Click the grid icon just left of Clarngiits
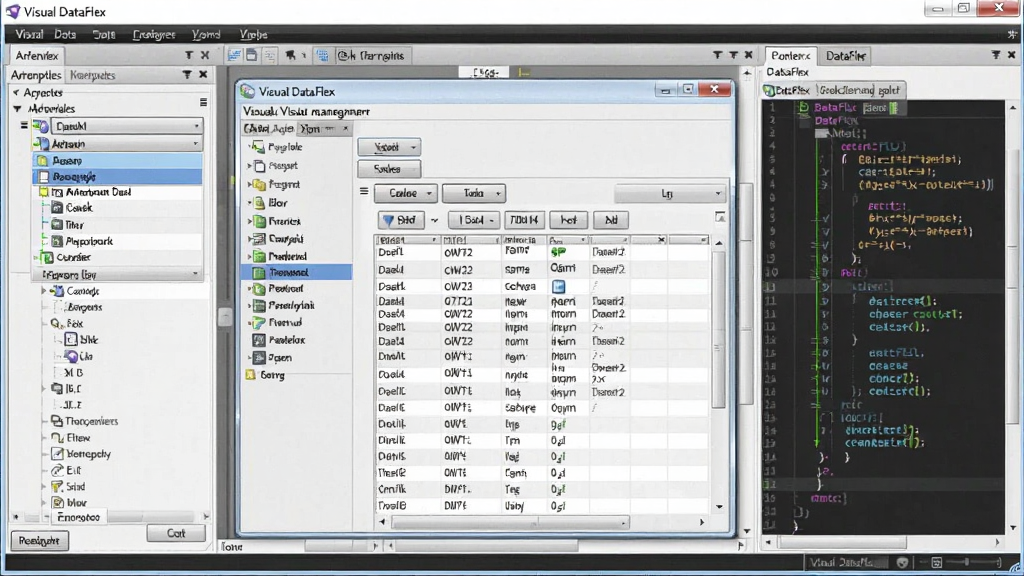 point(323,56)
